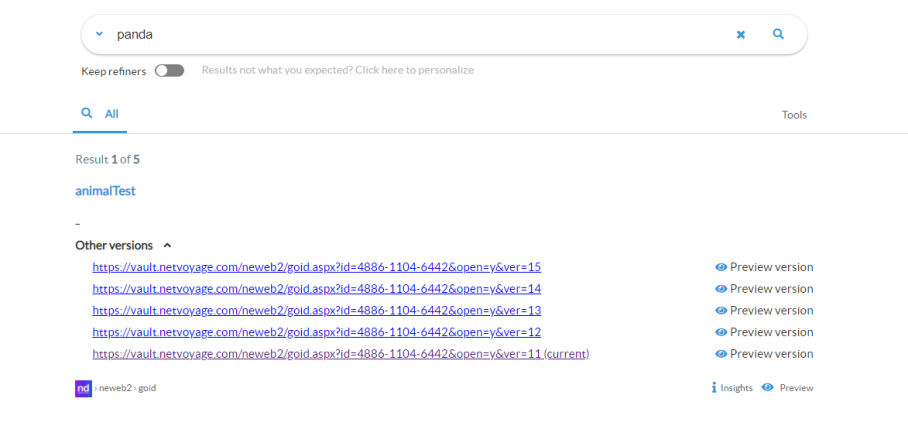
Task: Clear the search box with the X icon
Action: 741,34
